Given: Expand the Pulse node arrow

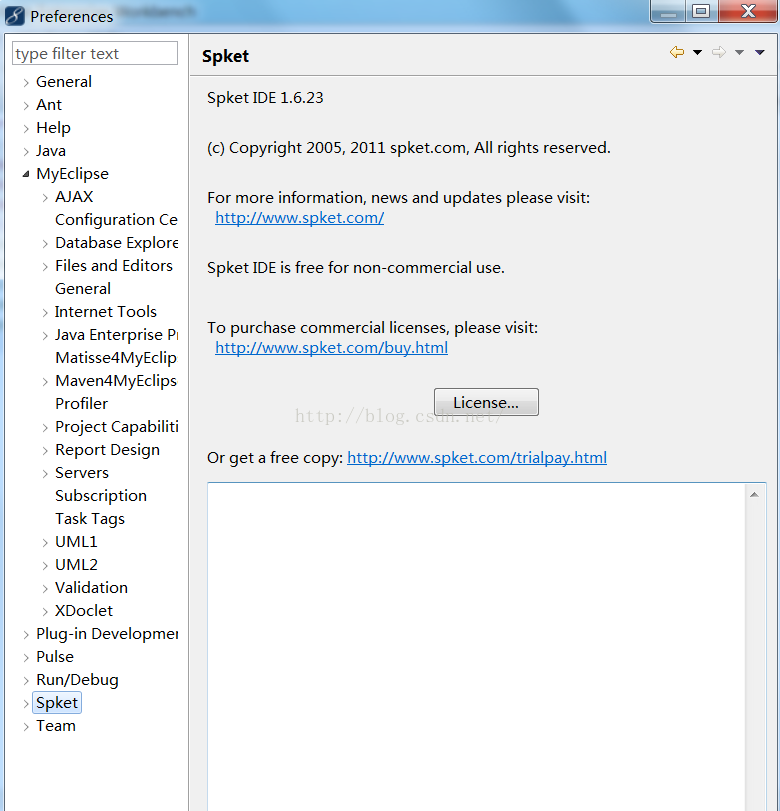Looking at the screenshot, I should point(26,658).
